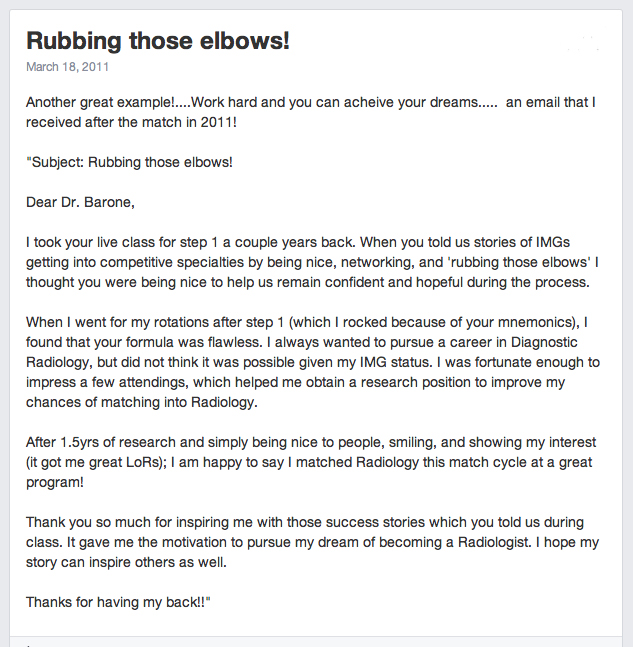Click the words 'story can inspire others as well.'

pos(126,562)
